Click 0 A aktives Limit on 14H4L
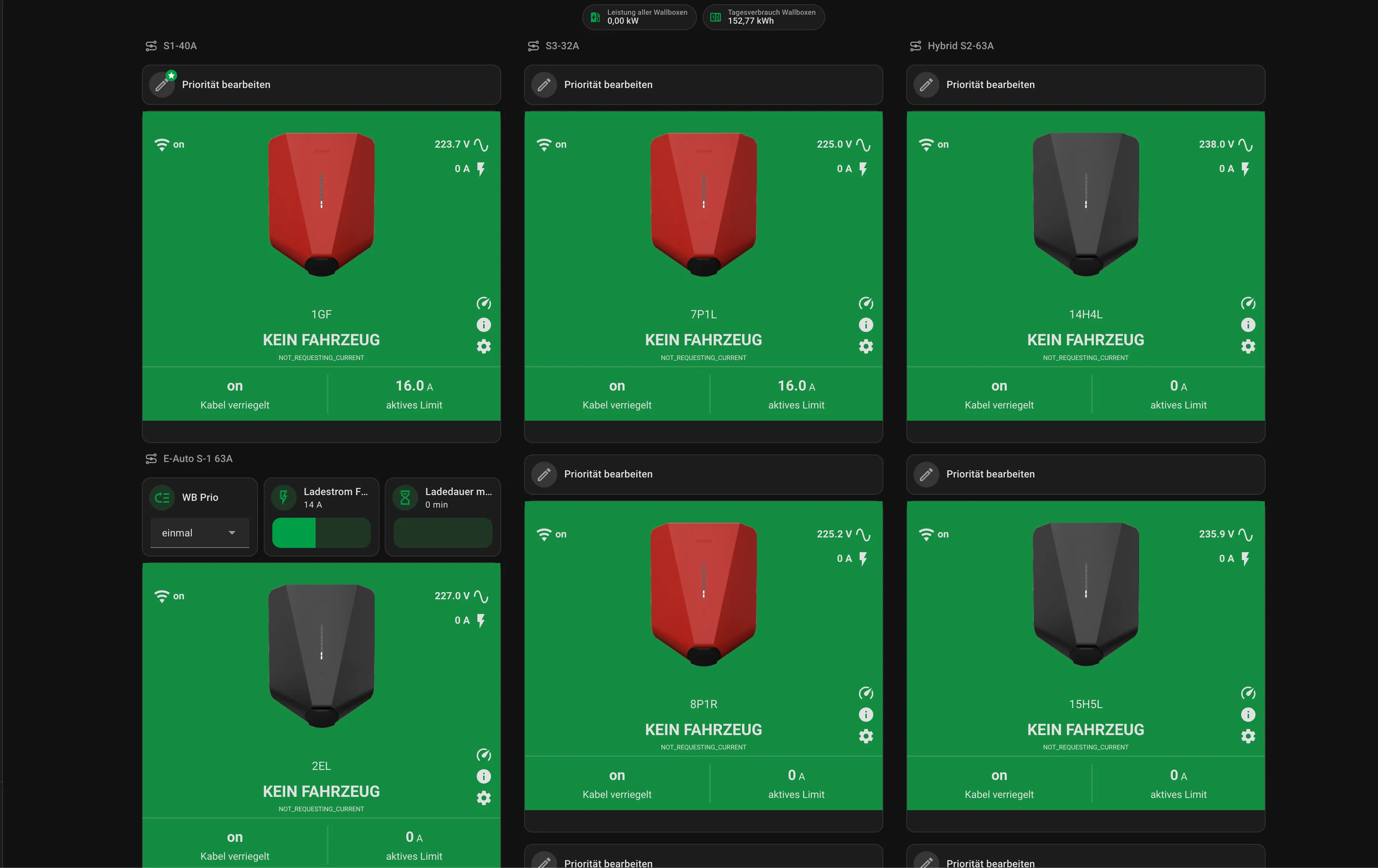 pos(1179,394)
